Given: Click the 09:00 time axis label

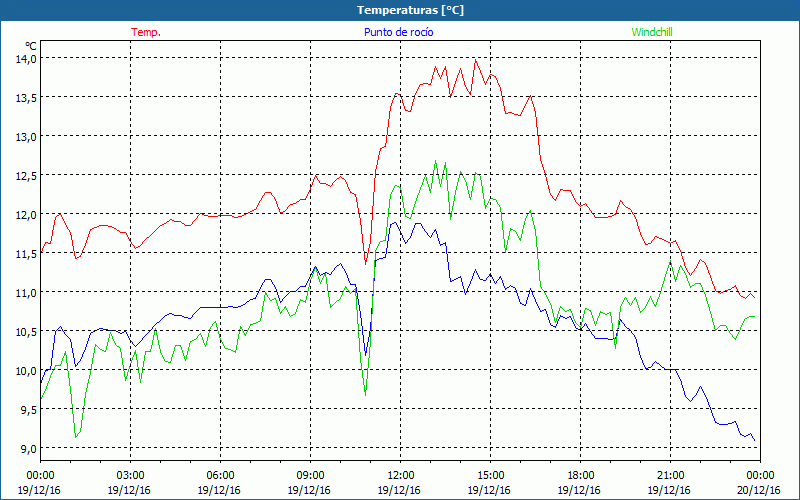Looking at the screenshot, I should (x=310, y=476).
